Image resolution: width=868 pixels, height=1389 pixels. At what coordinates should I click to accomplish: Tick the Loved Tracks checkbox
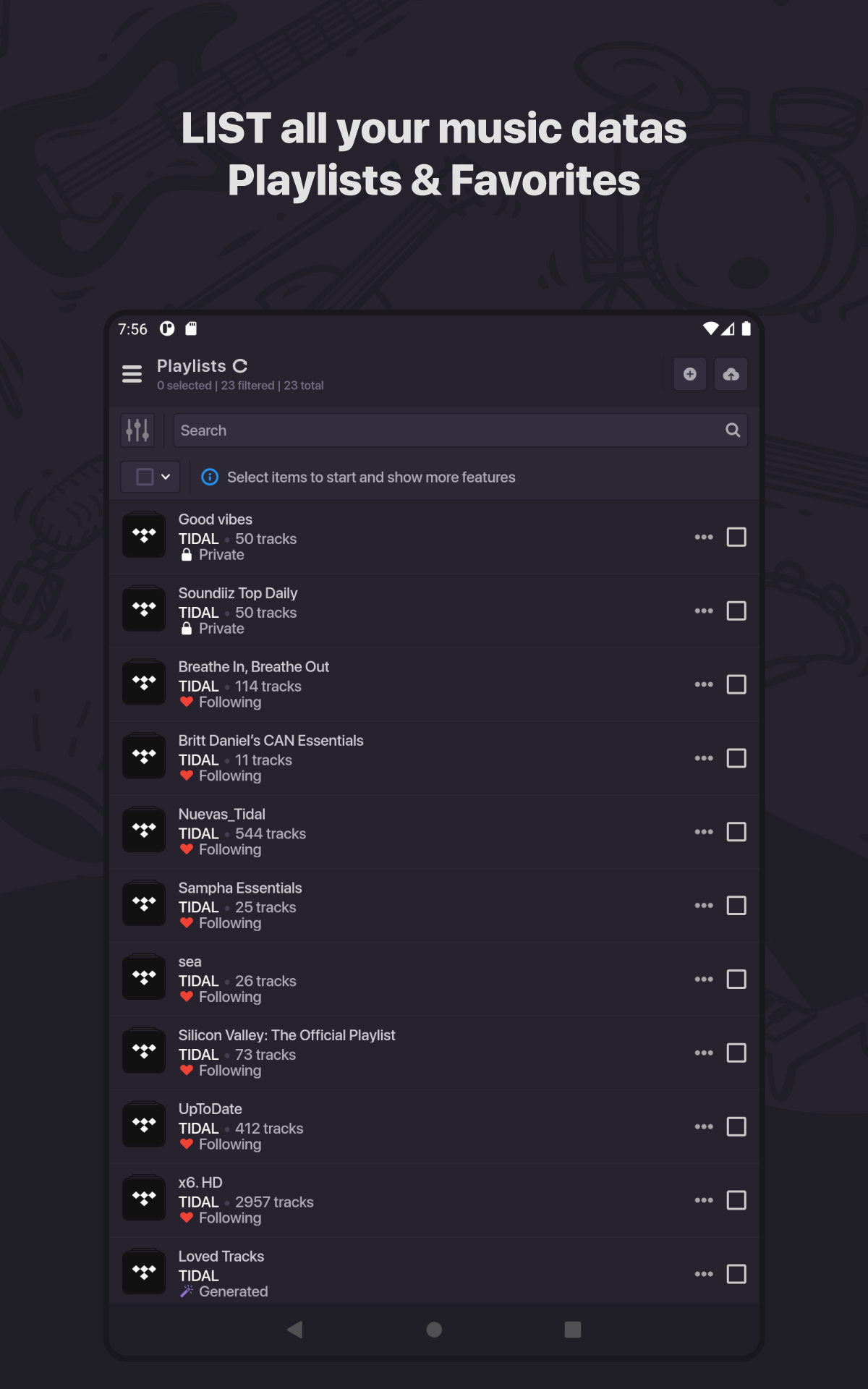pos(736,1274)
